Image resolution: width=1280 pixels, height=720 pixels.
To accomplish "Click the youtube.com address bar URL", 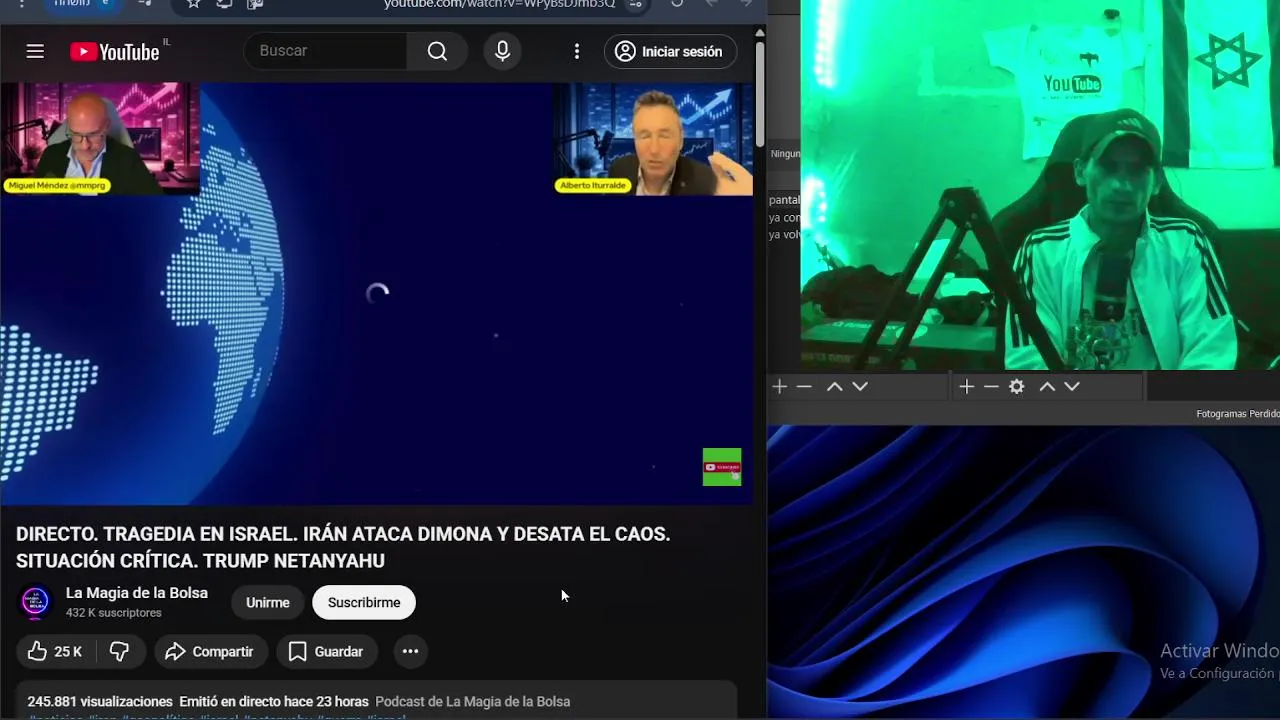I will tap(499, 4).
